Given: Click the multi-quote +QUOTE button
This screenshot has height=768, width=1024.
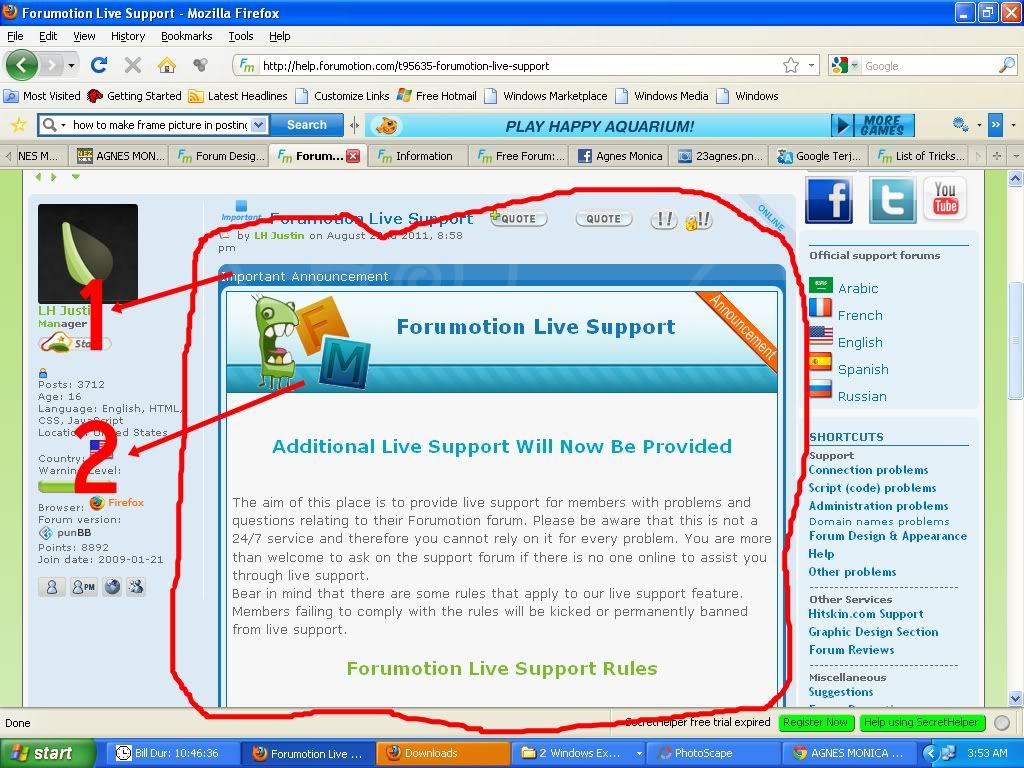Looking at the screenshot, I should click(x=519, y=219).
